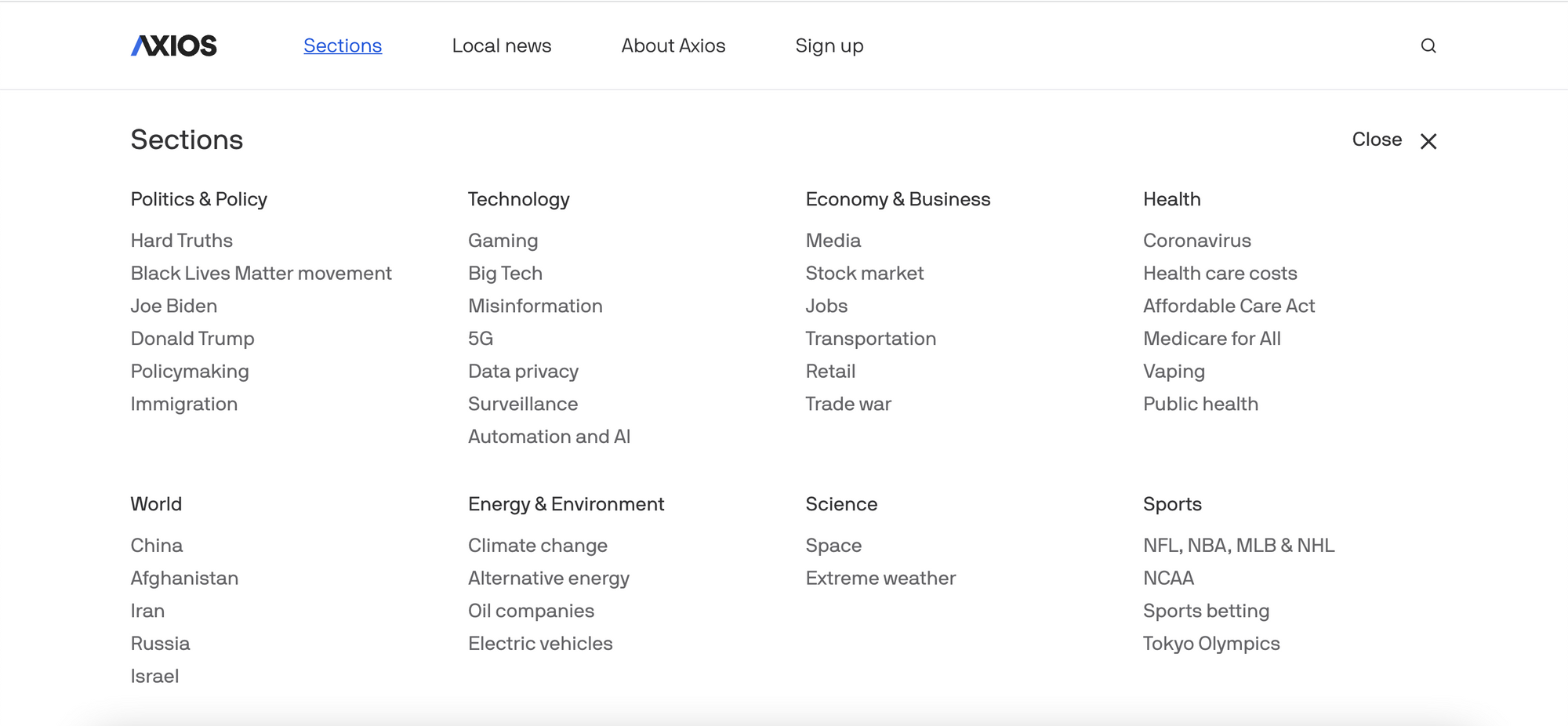Open the Extreme weather topic
This screenshot has height=726, width=1568.
click(x=881, y=579)
